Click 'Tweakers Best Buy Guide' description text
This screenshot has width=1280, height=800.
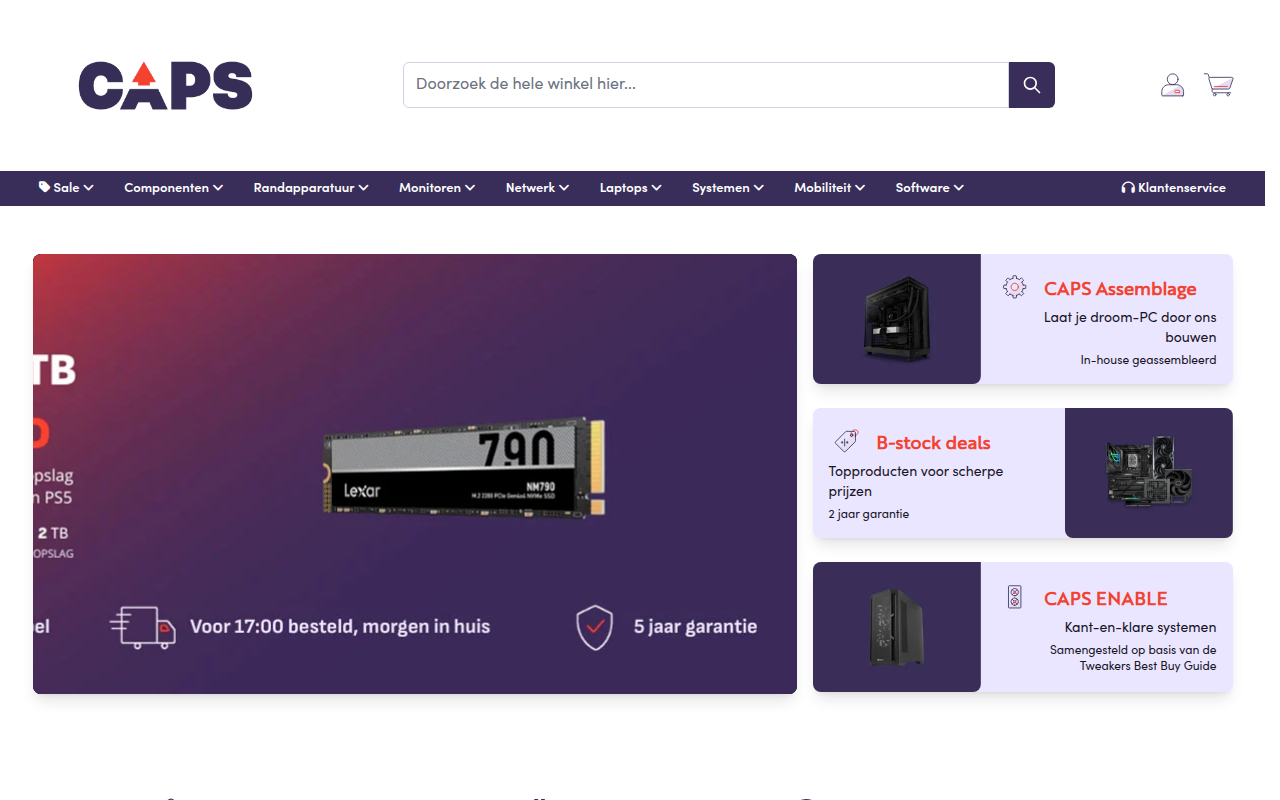pyautogui.click(x=1133, y=658)
